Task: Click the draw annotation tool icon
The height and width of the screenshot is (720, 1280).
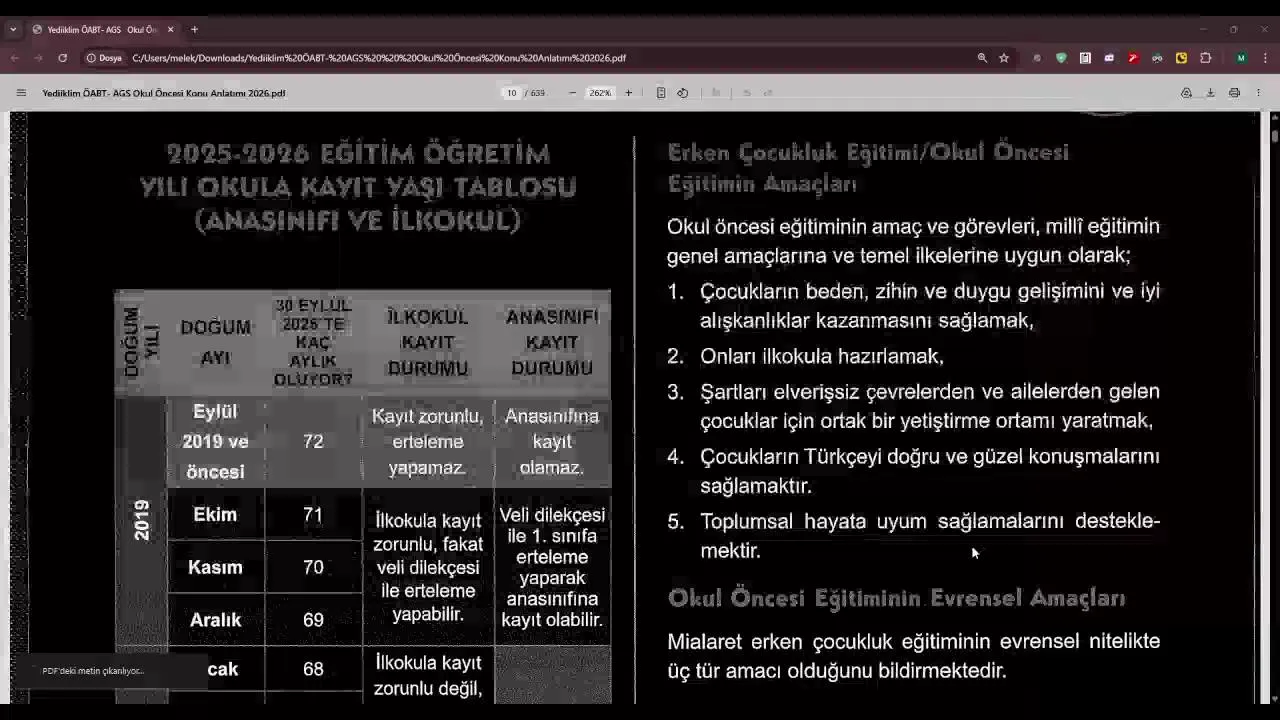Action: click(x=716, y=93)
